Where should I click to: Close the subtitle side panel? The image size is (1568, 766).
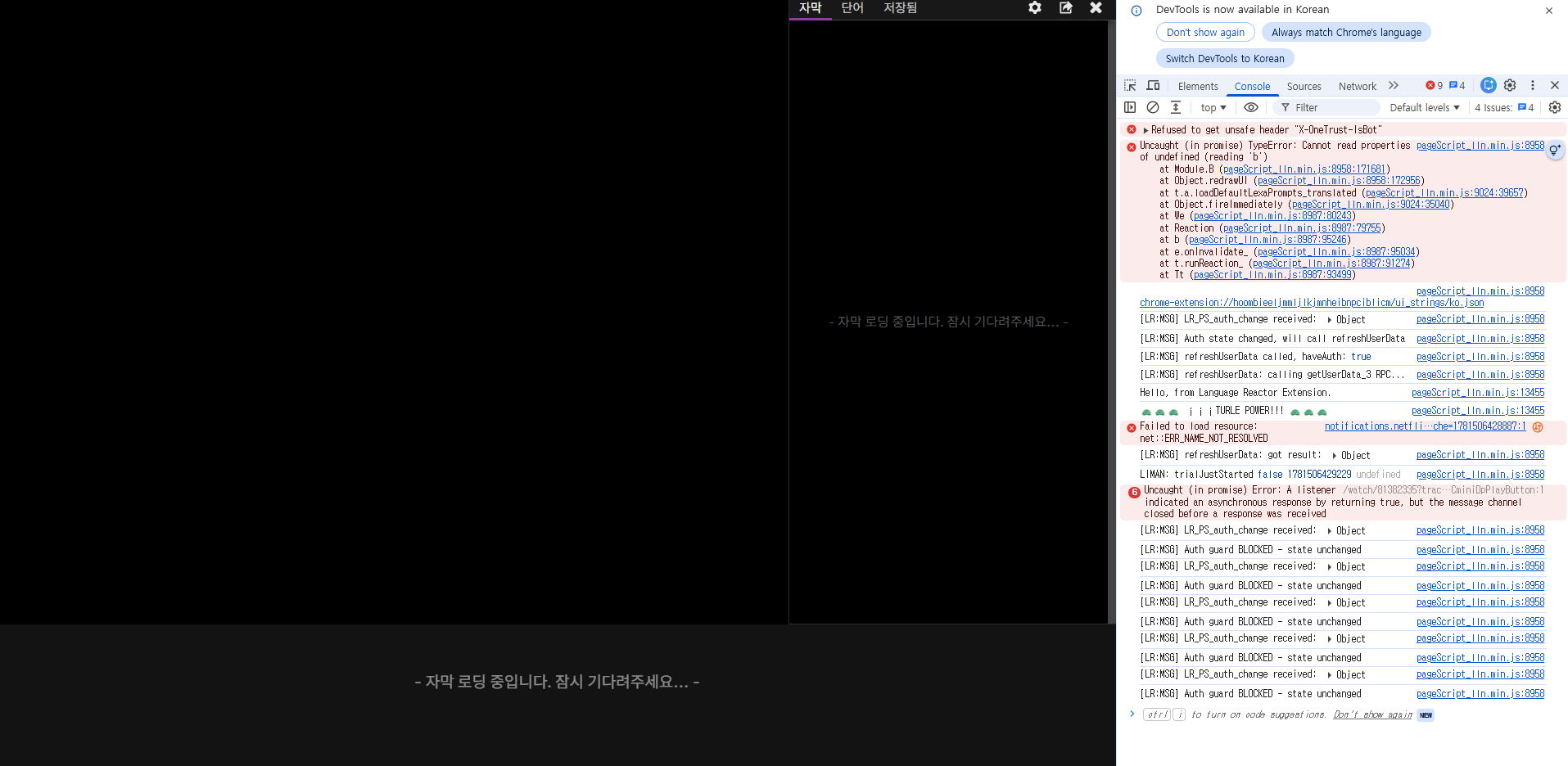point(1096,7)
